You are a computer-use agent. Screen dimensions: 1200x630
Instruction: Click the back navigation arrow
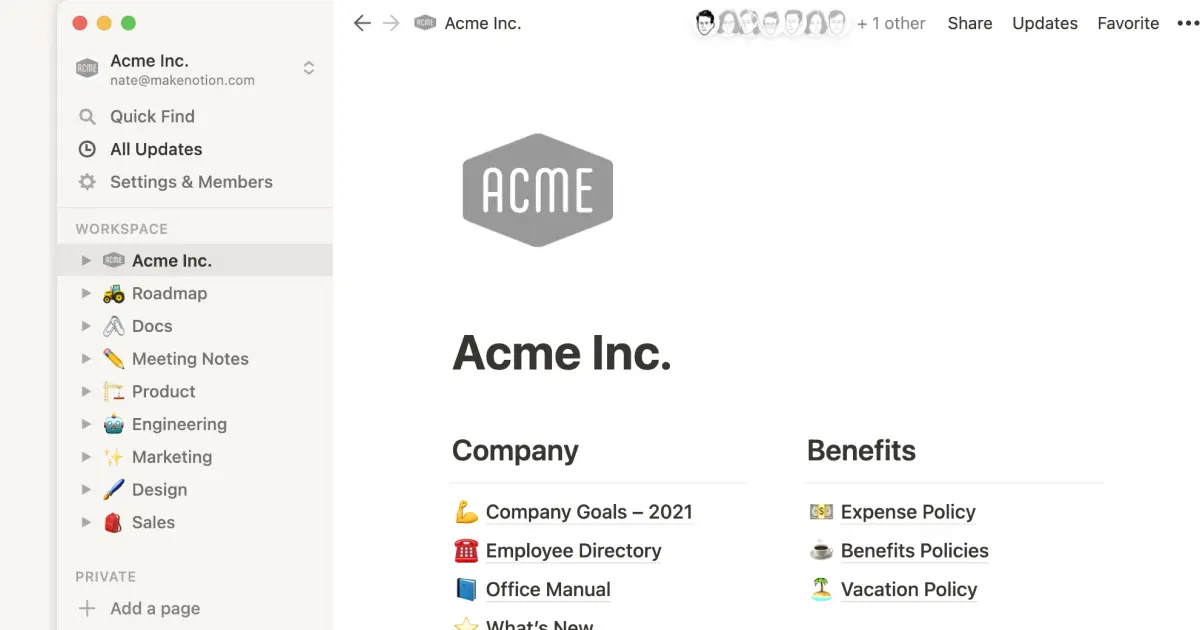[362, 23]
